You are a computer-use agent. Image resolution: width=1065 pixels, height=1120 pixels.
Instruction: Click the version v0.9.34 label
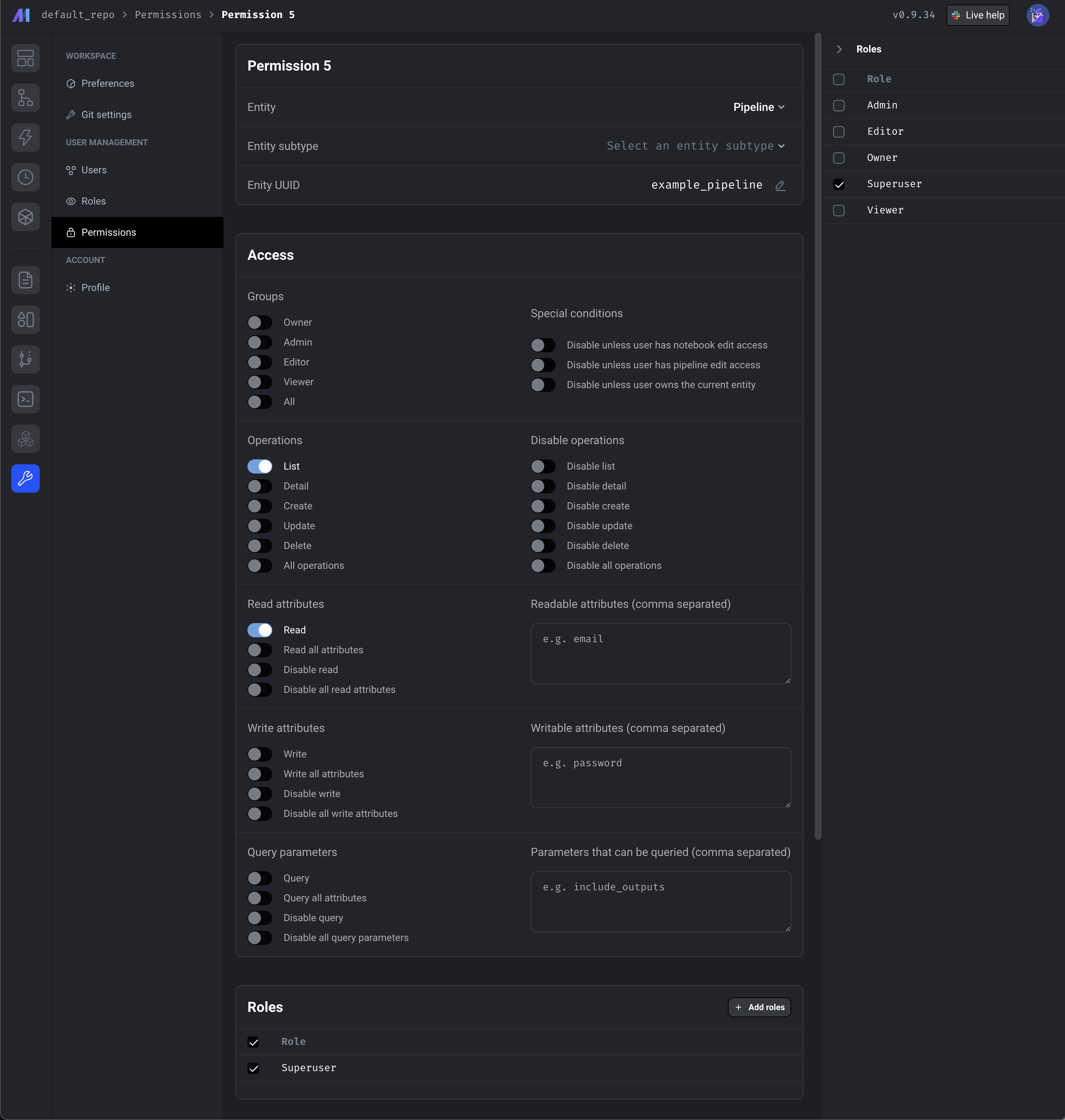[x=913, y=15]
